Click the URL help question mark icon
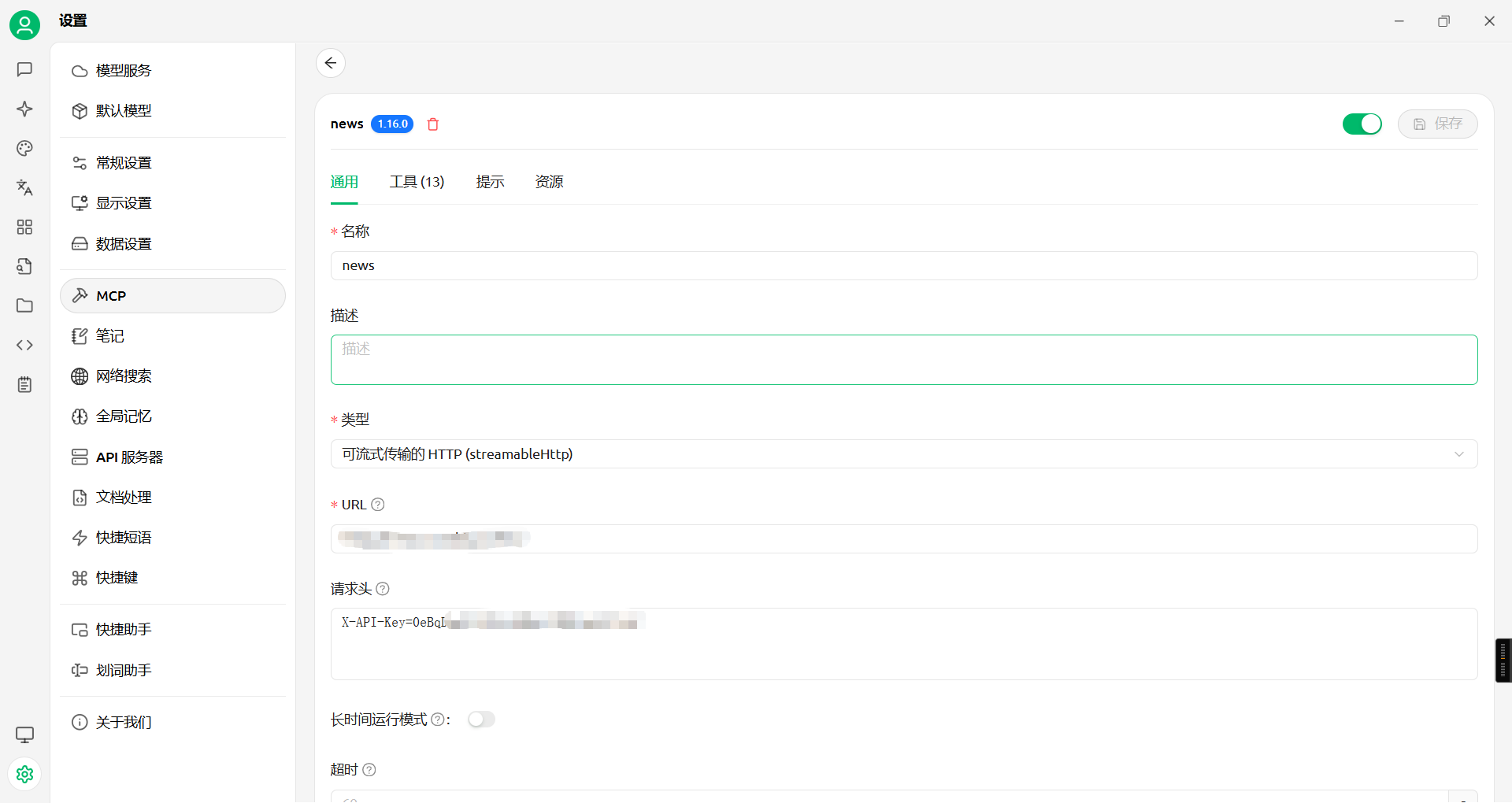 coord(378,505)
